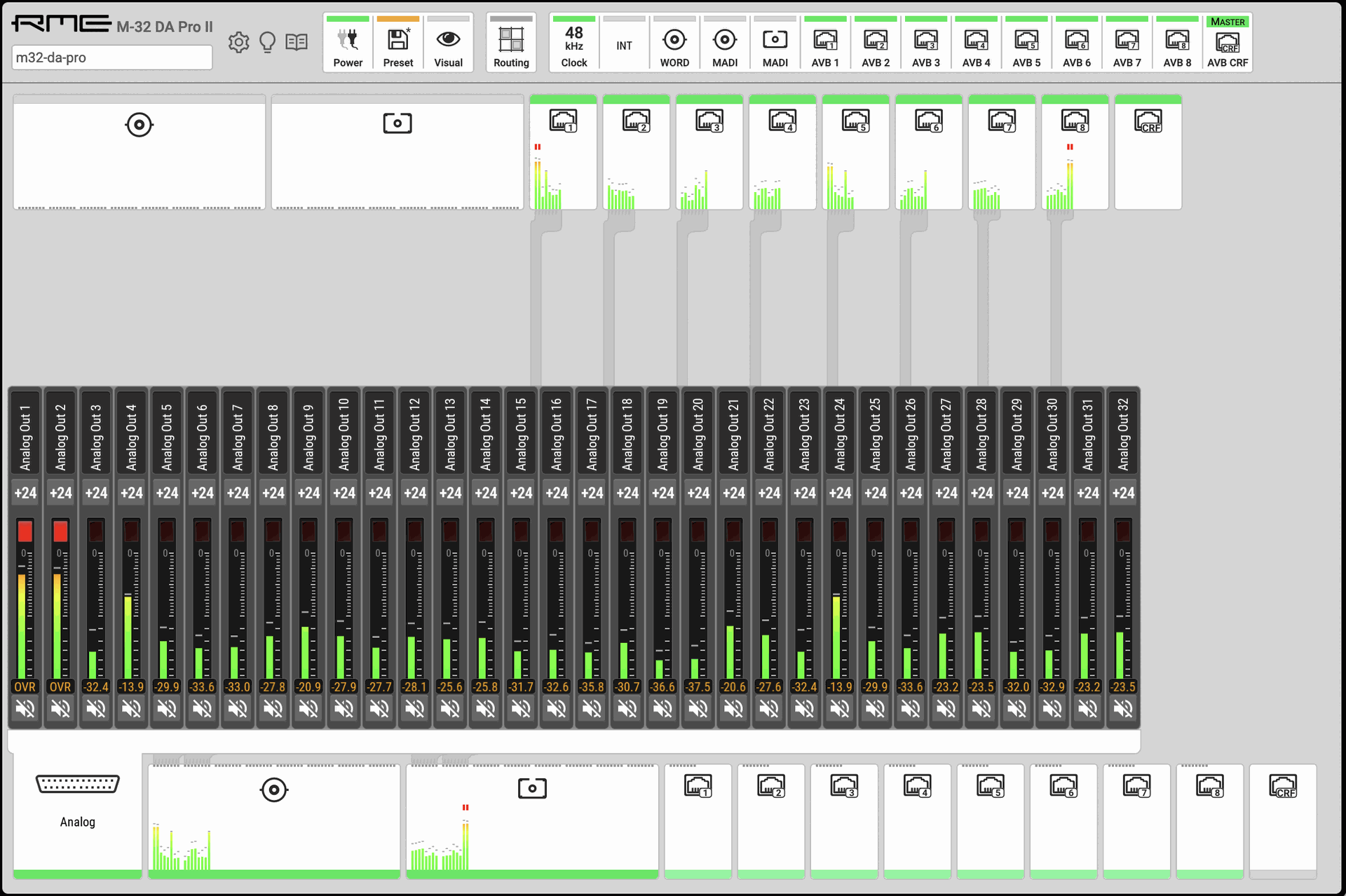The image size is (1346, 896).
Task: Click the m32-da-pro device name field
Action: coord(112,57)
